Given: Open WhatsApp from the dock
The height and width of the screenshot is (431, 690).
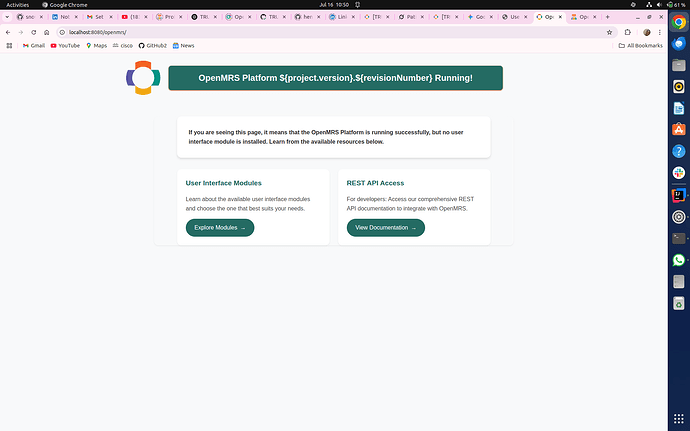Looking at the screenshot, I should pos(679,260).
